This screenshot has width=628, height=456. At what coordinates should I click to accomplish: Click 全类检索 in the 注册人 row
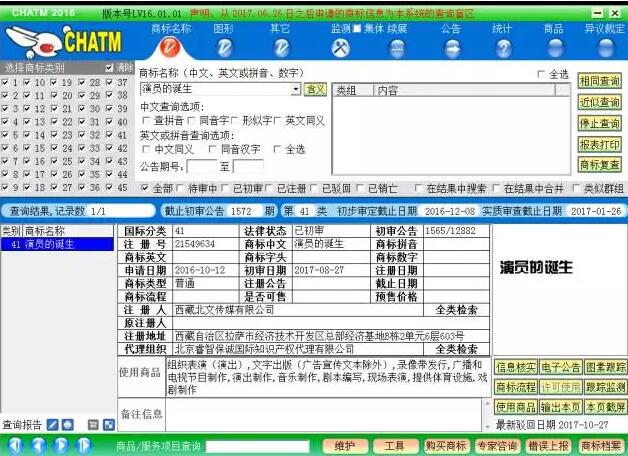pos(456,310)
